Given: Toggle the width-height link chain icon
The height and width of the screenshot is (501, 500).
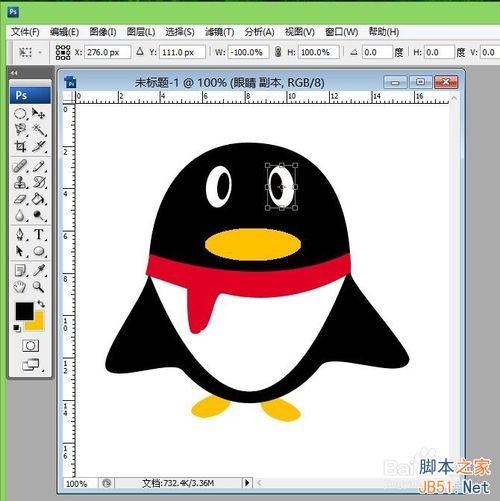Looking at the screenshot, I should pyautogui.click(x=278, y=52).
